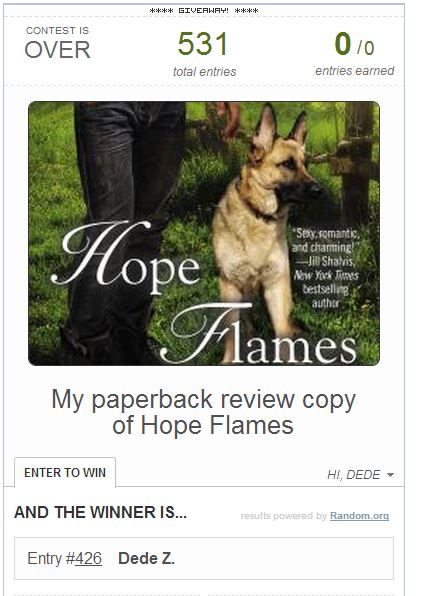Click the winner entry row box
The width and height of the screenshot is (422, 596).
(204, 558)
